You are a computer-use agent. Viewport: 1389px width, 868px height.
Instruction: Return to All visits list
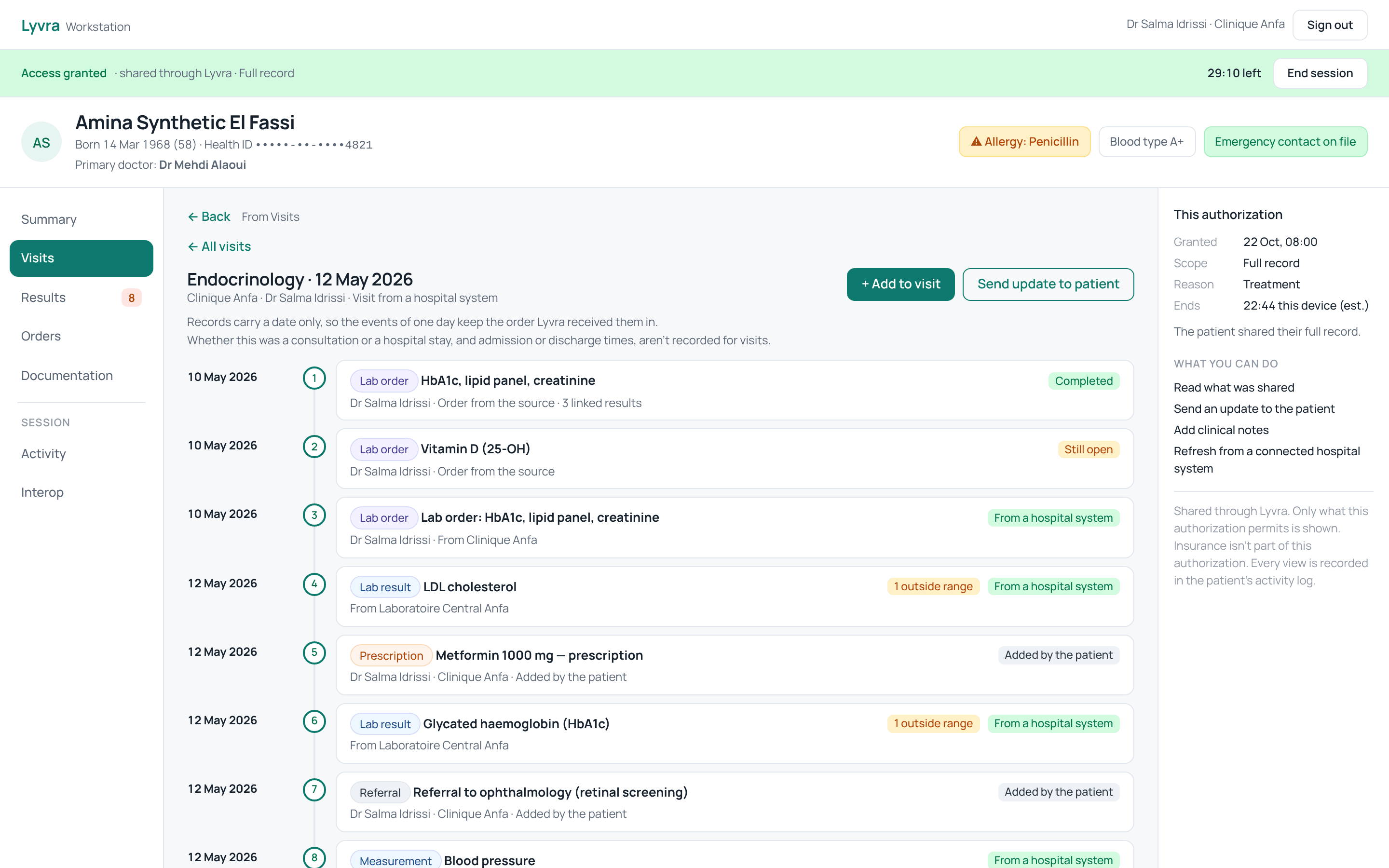(219, 246)
